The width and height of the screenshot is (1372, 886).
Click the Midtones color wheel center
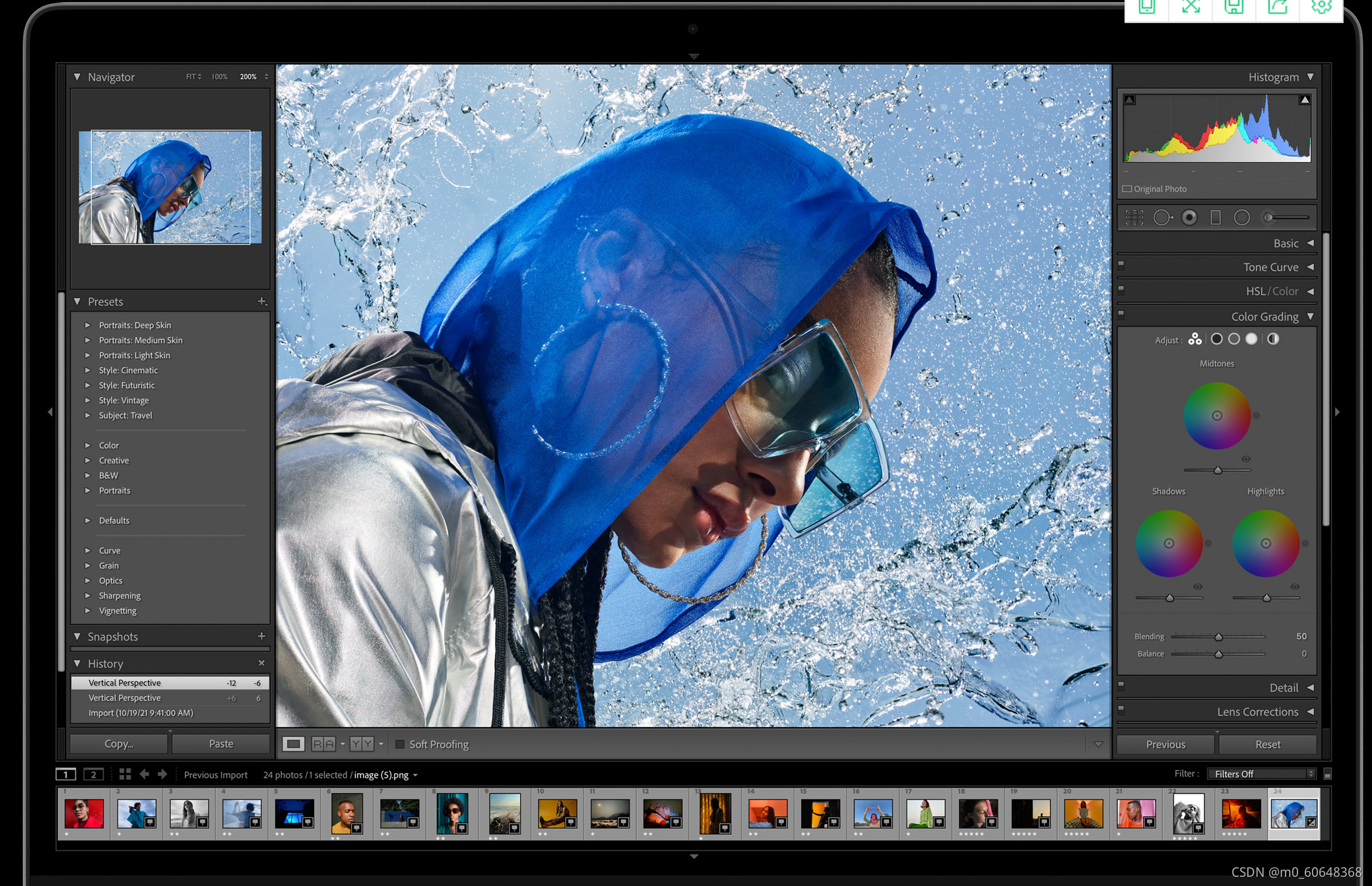coord(1217,416)
